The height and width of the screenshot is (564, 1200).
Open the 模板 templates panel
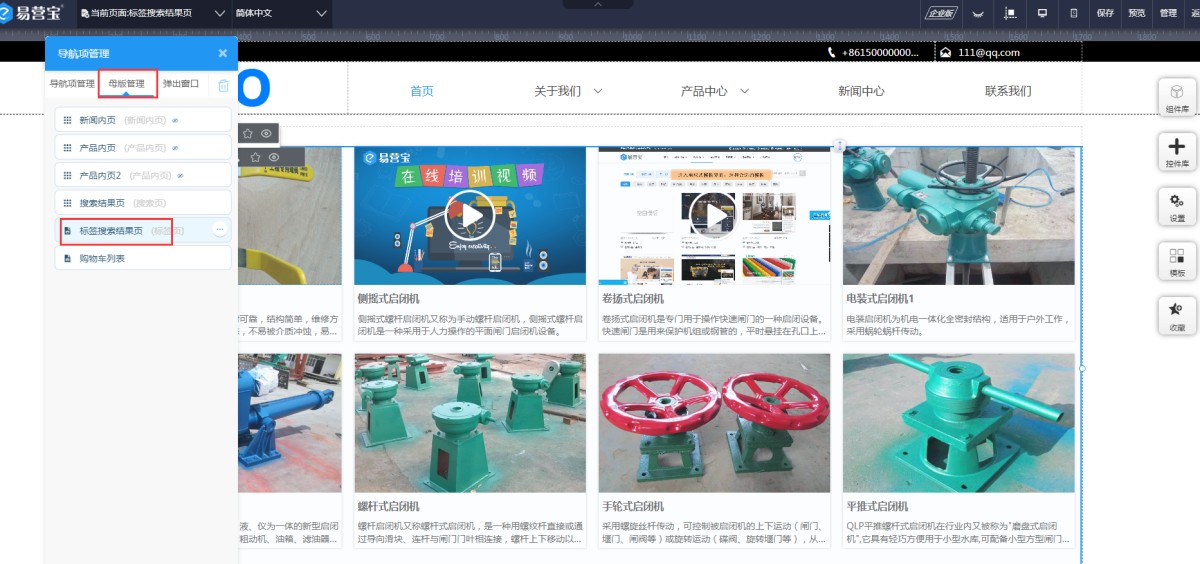1177,262
